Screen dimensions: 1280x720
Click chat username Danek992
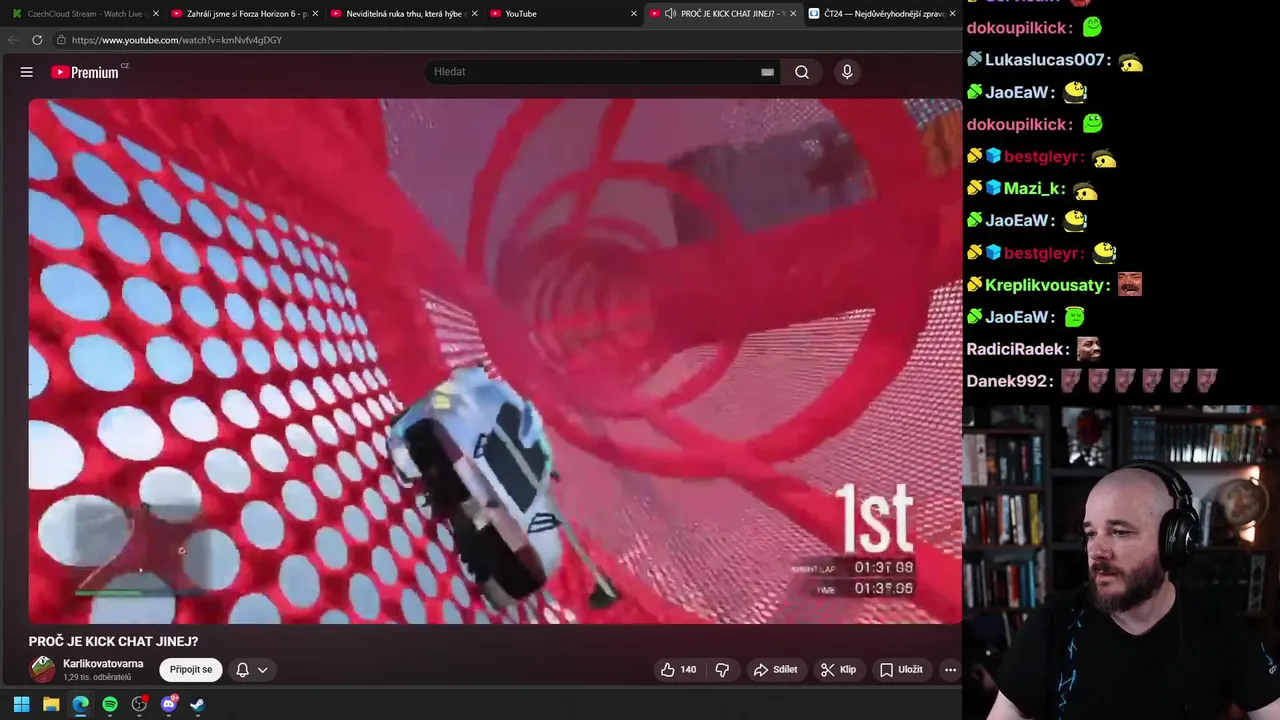[x=1007, y=381]
